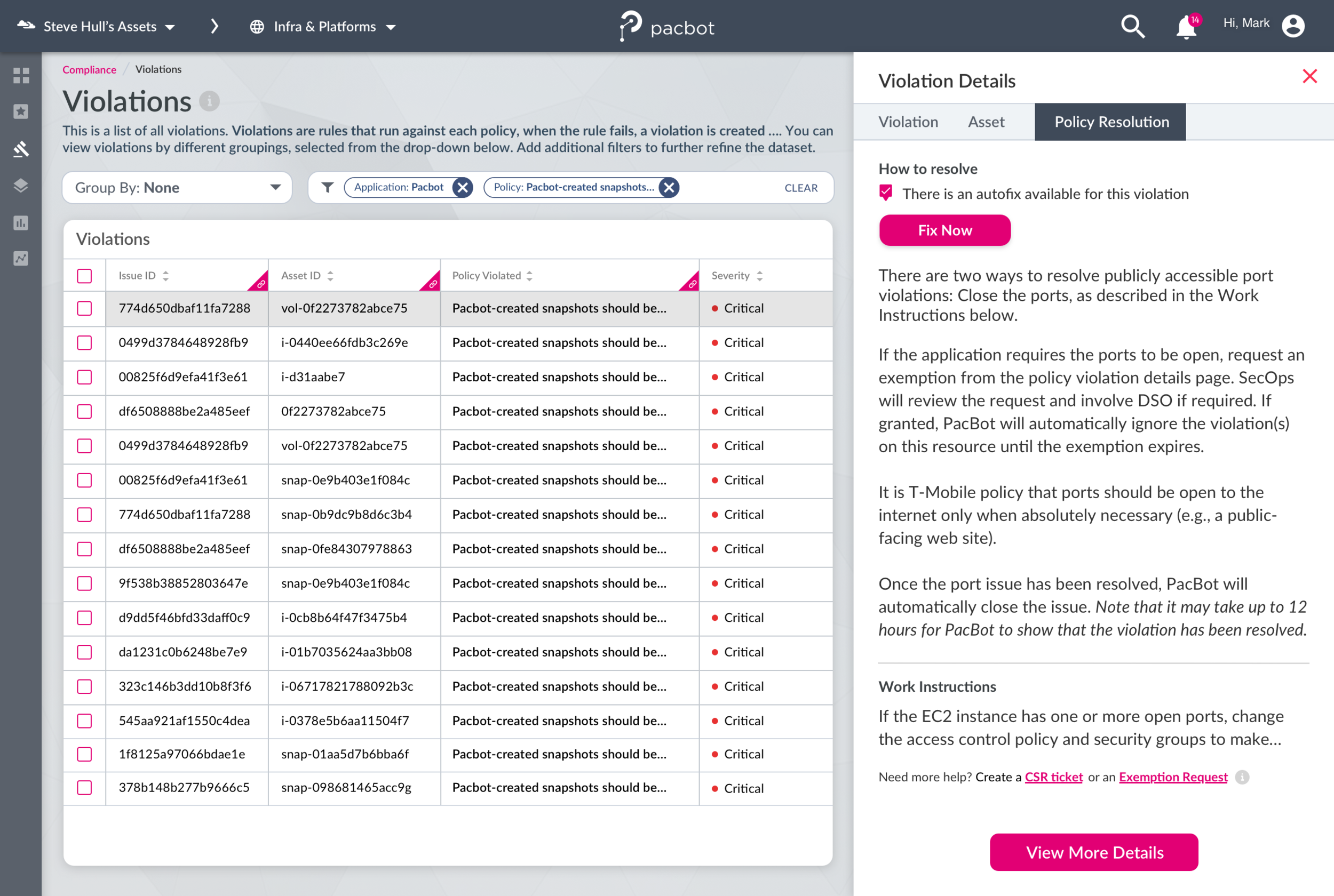Click the Violations info icon

(209, 101)
